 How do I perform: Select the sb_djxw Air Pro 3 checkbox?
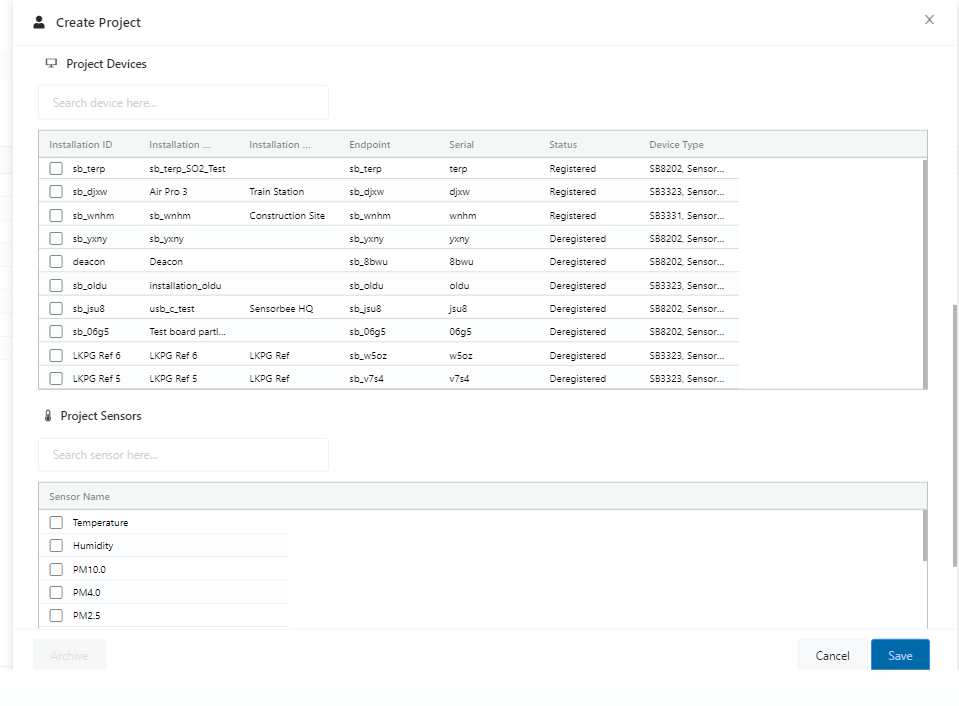[56, 191]
